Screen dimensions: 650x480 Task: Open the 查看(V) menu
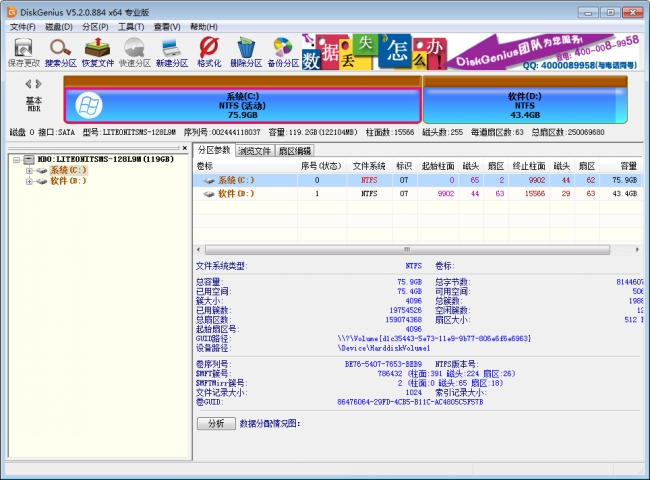pos(167,27)
